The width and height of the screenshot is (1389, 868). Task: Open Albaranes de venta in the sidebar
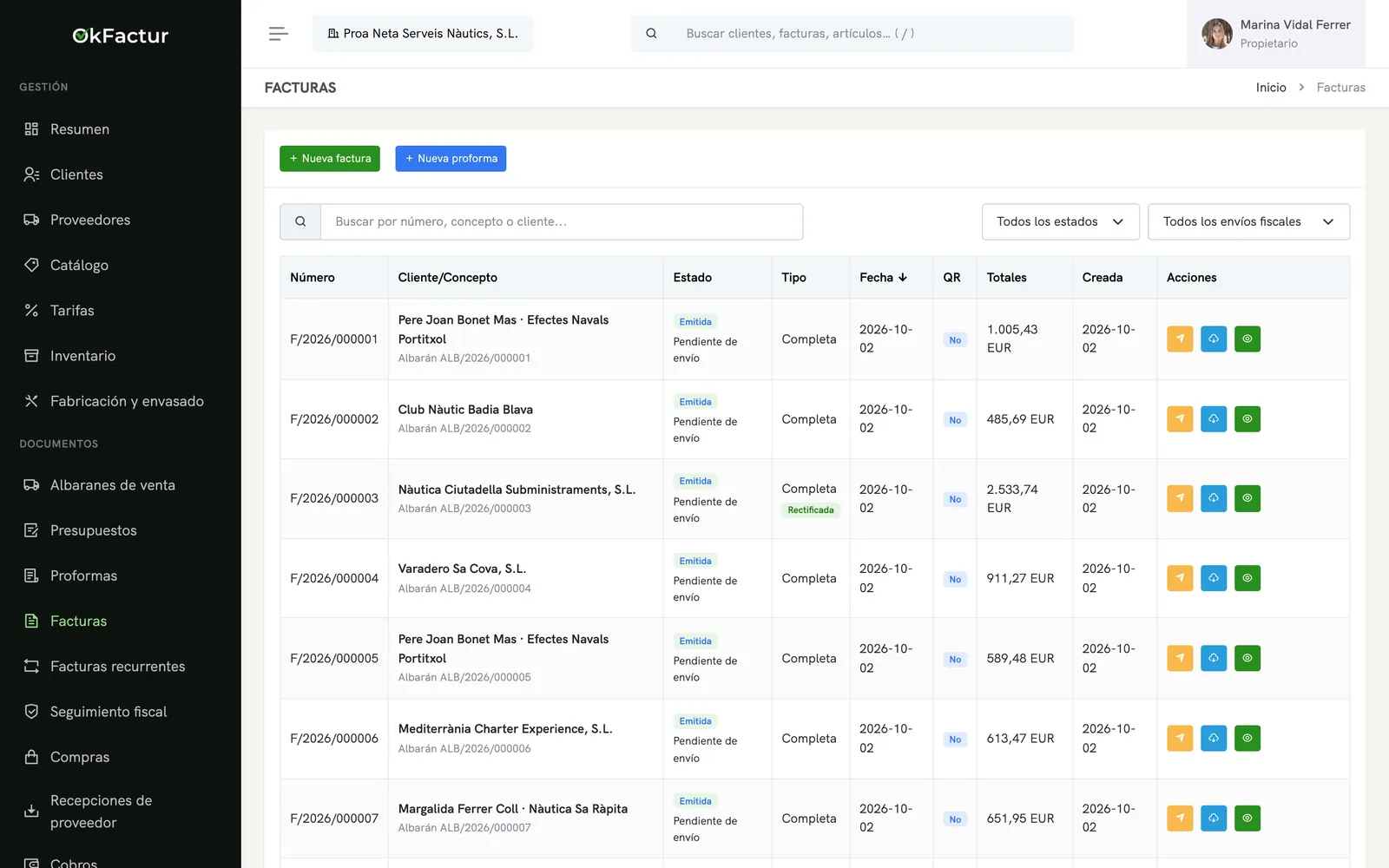[113, 485]
